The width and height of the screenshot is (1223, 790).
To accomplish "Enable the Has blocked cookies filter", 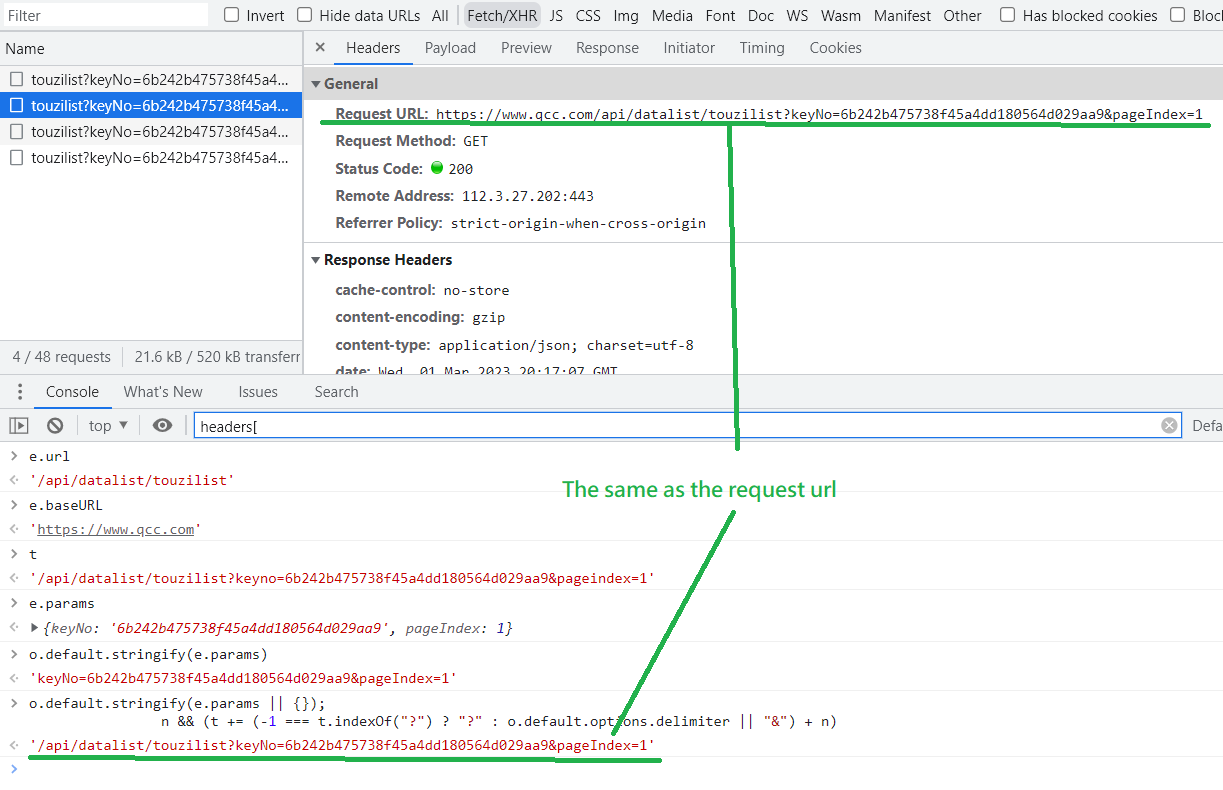I will (1007, 15).
